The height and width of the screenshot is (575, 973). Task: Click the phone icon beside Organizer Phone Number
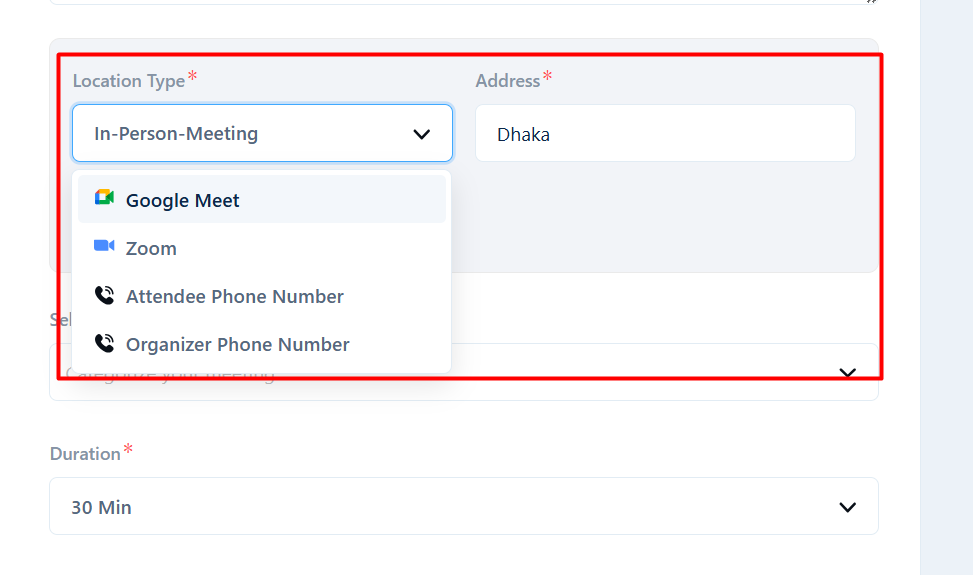(104, 343)
